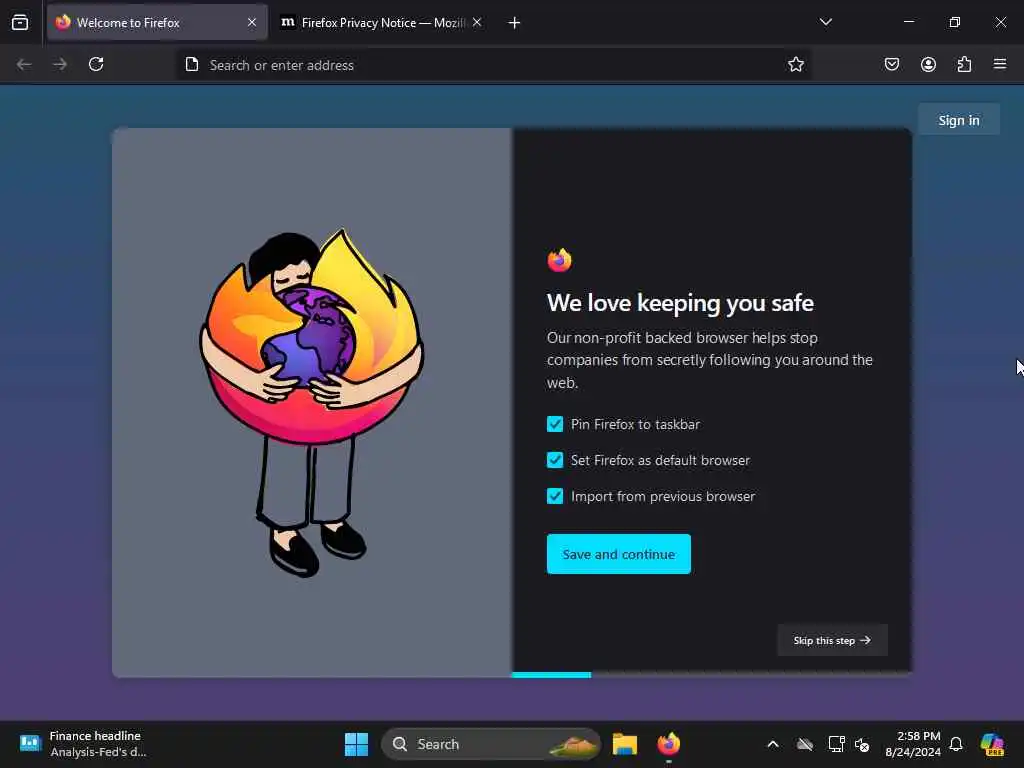Go back to the previous page
Screen dimensions: 1024x768
click(24, 64)
